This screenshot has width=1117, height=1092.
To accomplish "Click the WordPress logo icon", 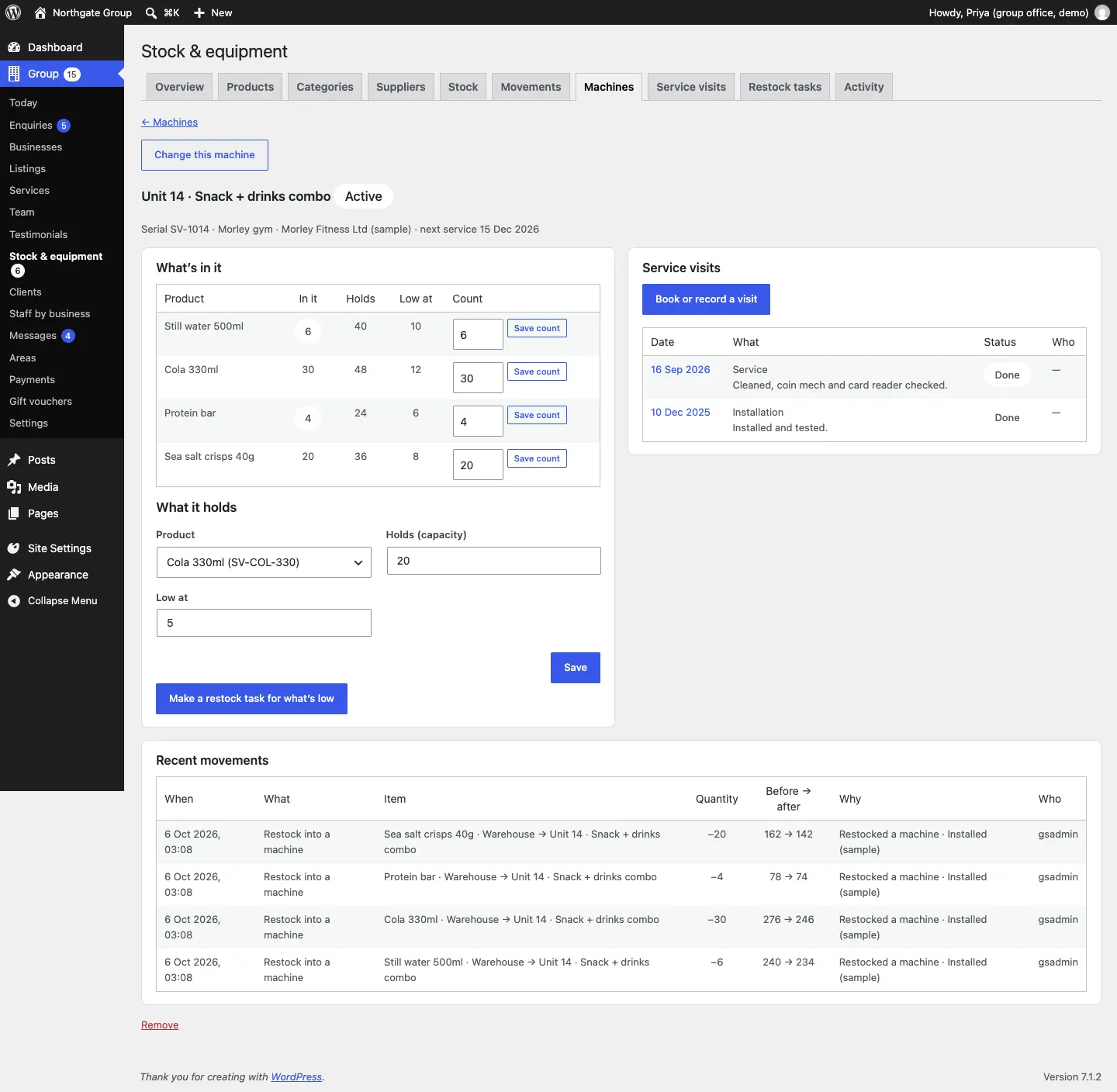I will pyautogui.click(x=13, y=12).
